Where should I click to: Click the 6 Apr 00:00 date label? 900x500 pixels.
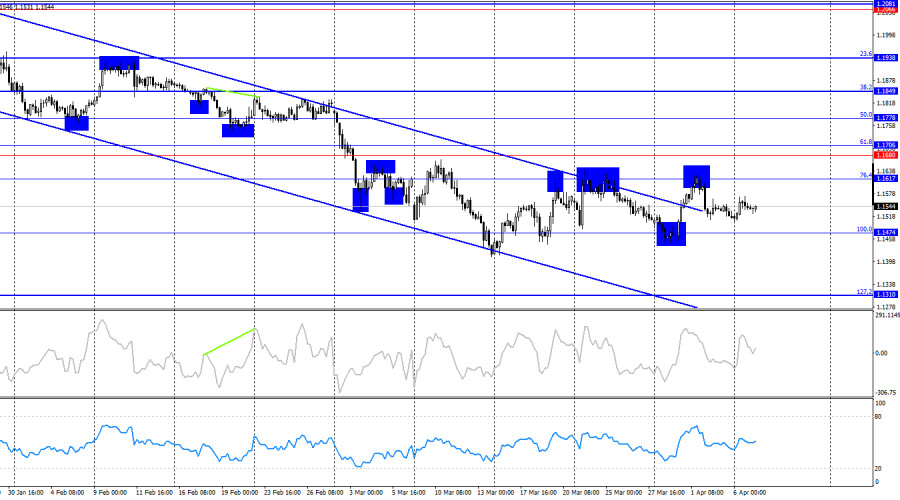749,493
